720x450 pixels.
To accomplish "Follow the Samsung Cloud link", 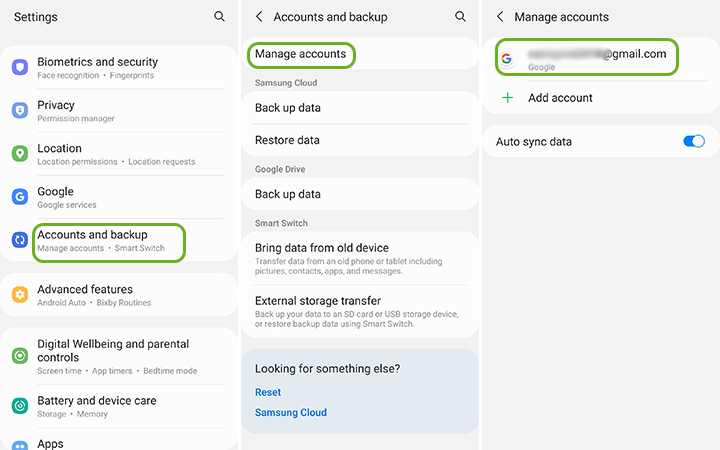I will [291, 412].
